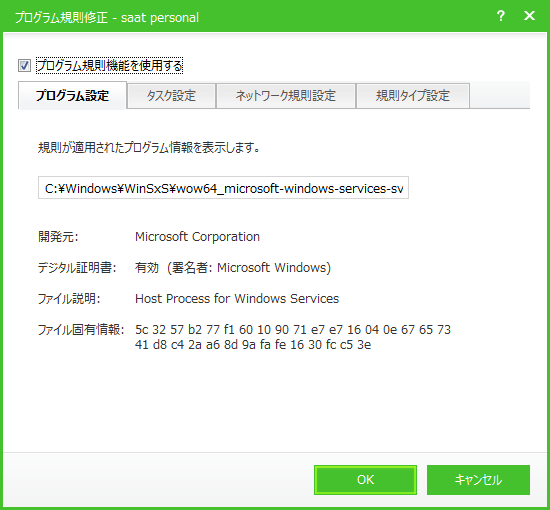Go to the 規則タイプ設定 tab
Screen dimensions: 550x510
(413, 95)
